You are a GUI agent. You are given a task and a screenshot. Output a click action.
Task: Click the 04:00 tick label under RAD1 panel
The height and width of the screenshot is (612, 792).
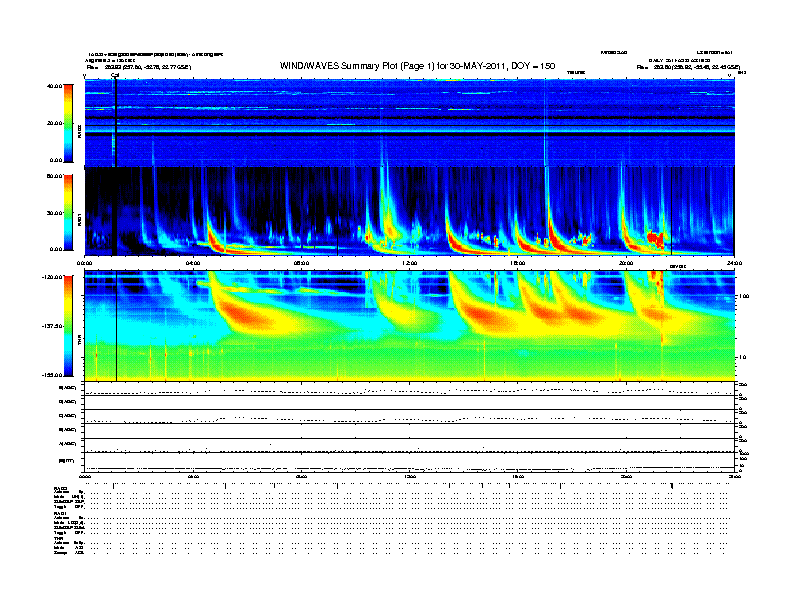coord(193,264)
